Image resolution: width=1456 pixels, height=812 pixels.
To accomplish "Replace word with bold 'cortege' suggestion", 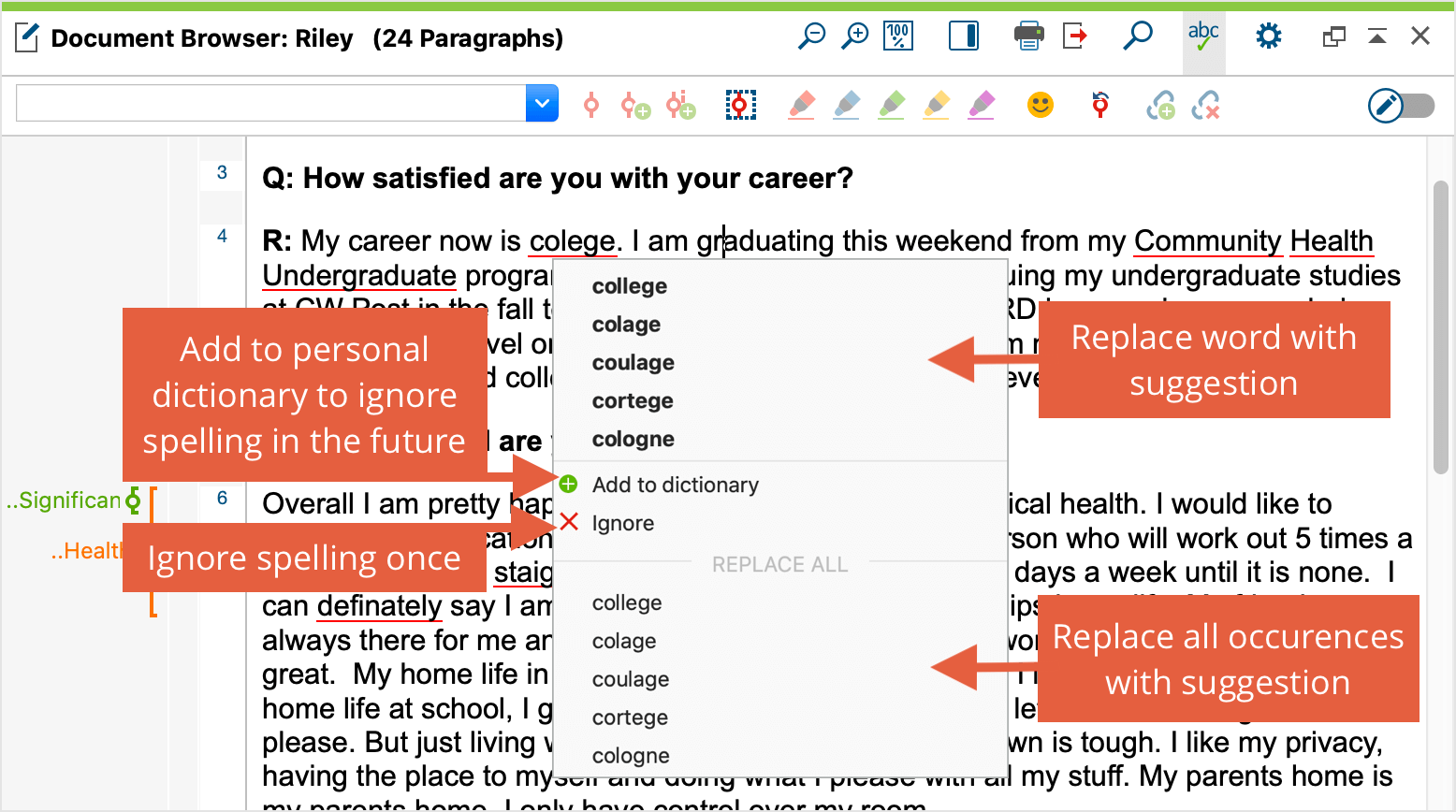I will coord(633,401).
